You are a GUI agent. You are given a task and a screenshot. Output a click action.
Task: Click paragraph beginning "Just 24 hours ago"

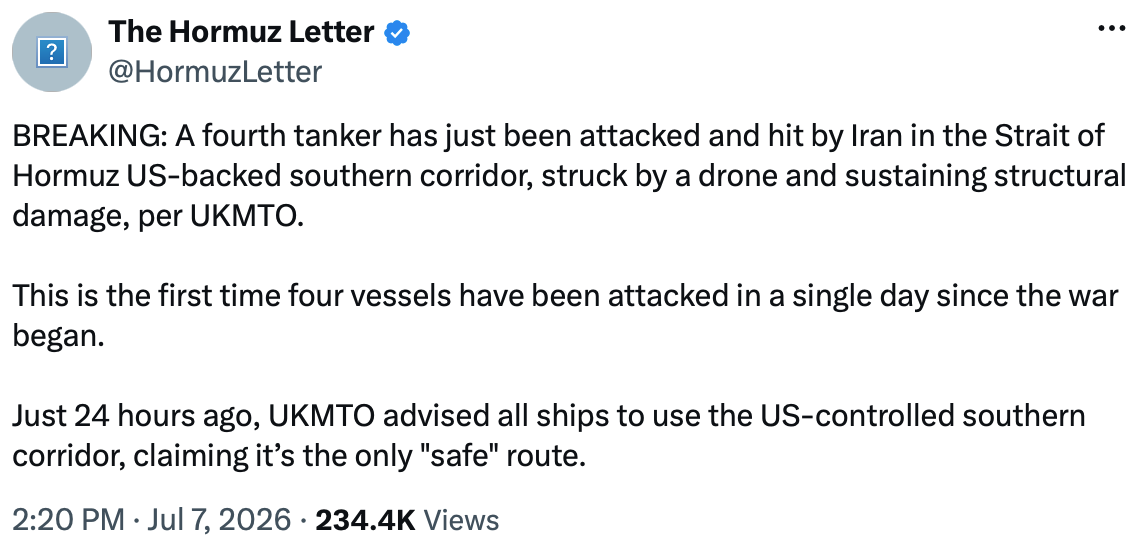tap(549, 436)
